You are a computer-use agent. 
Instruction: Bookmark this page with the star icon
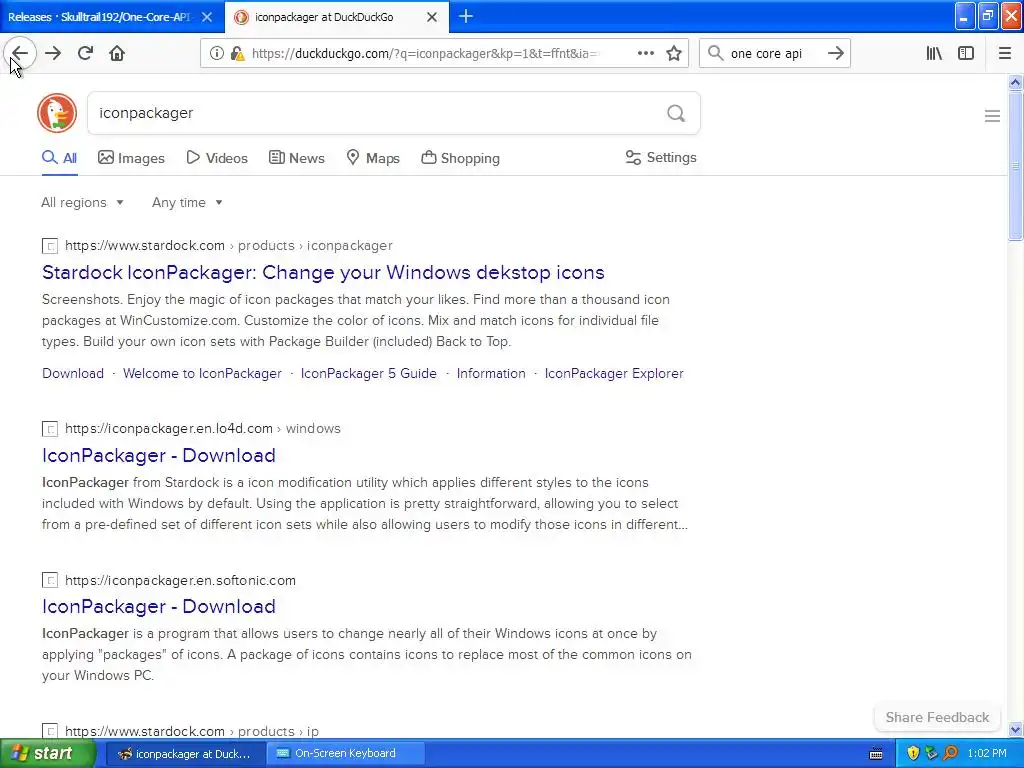(x=674, y=54)
